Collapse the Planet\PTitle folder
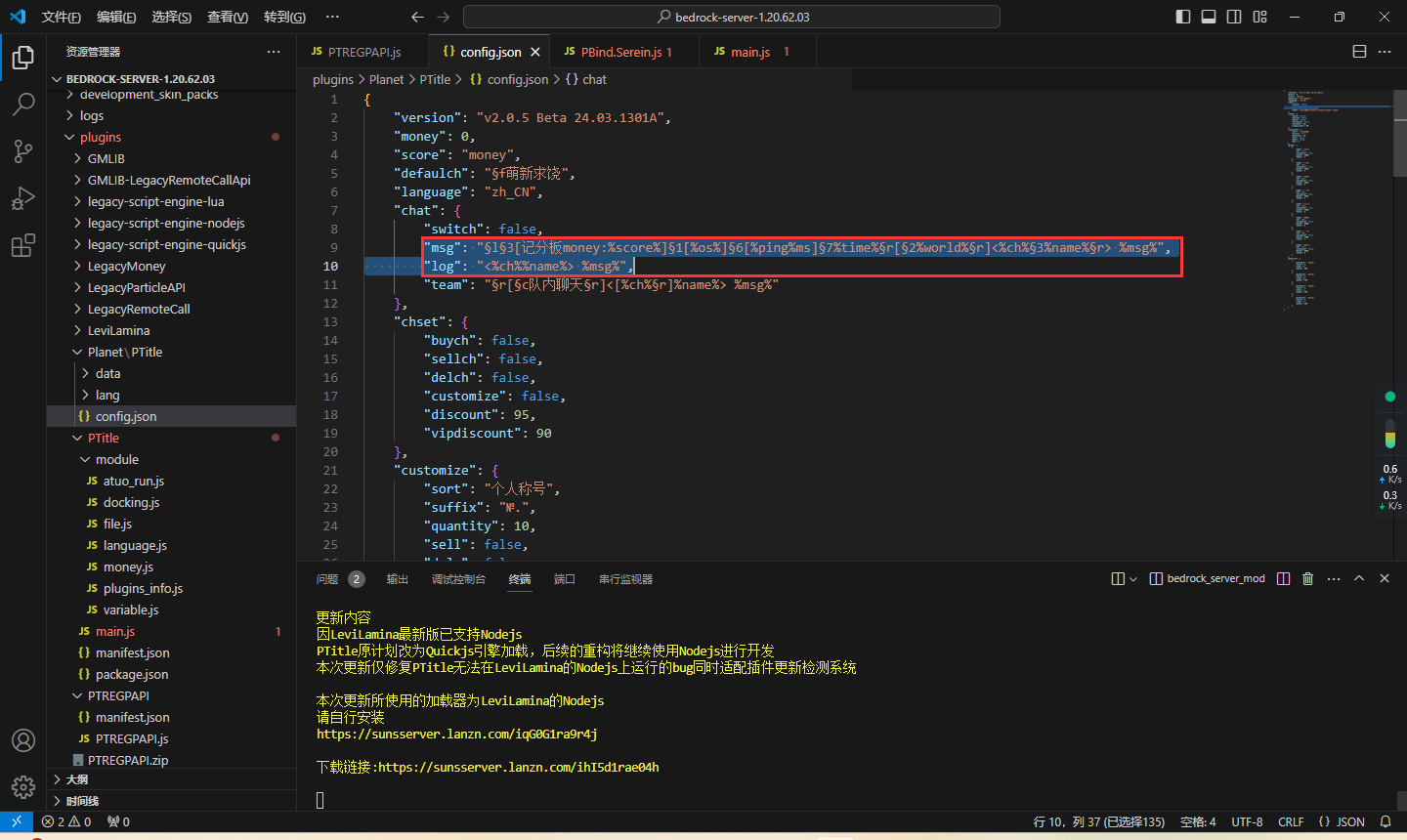Image resolution: width=1407 pixels, height=840 pixels. 171,352
